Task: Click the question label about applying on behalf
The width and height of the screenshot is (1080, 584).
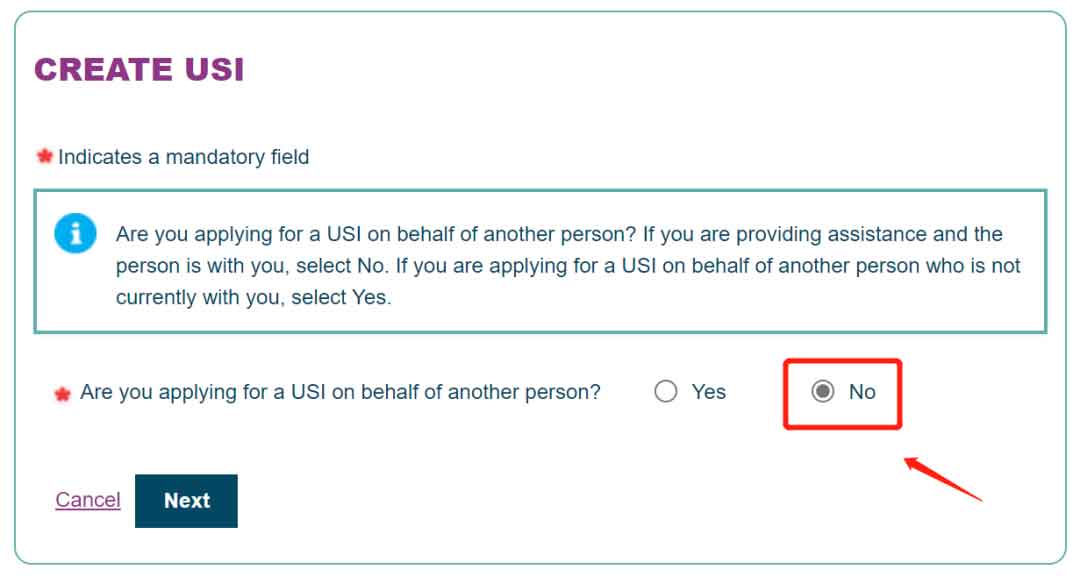Action: coord(340,392)
